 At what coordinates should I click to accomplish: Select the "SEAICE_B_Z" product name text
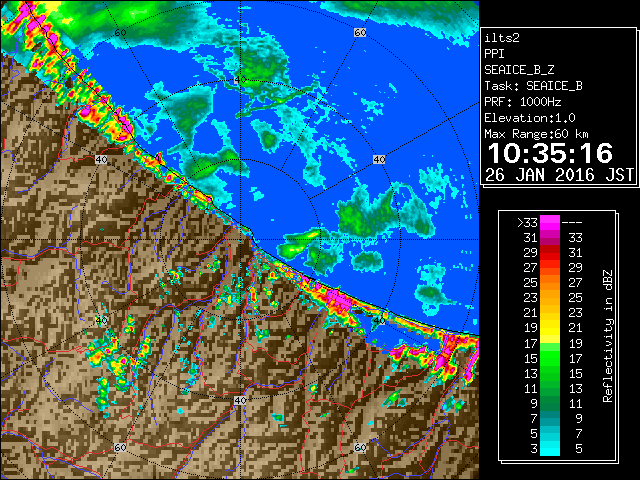(x=519, y=70)
